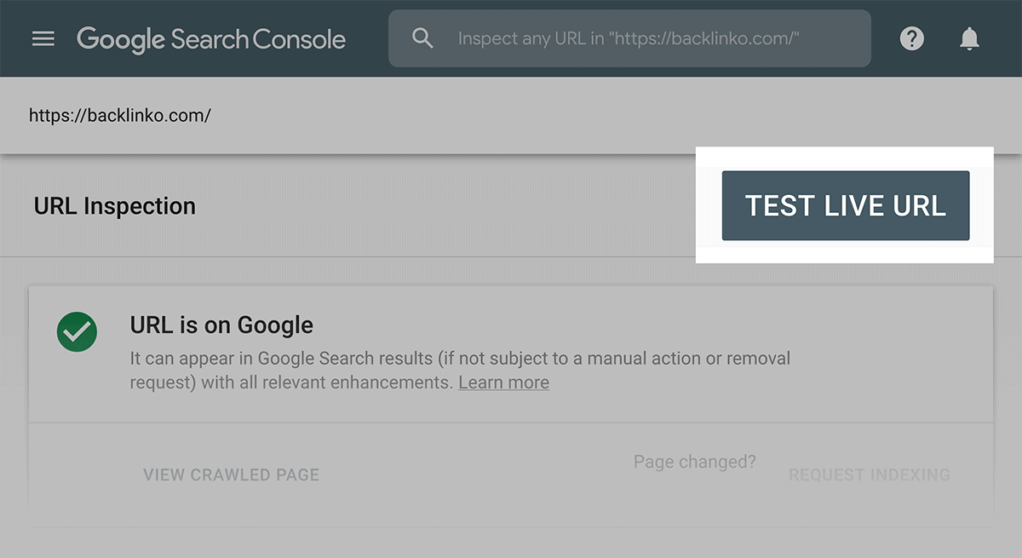The height and width of the screenshot is (558, 1022).
Task: Click REQUEST INDEXING
Action: pos(869,475)
